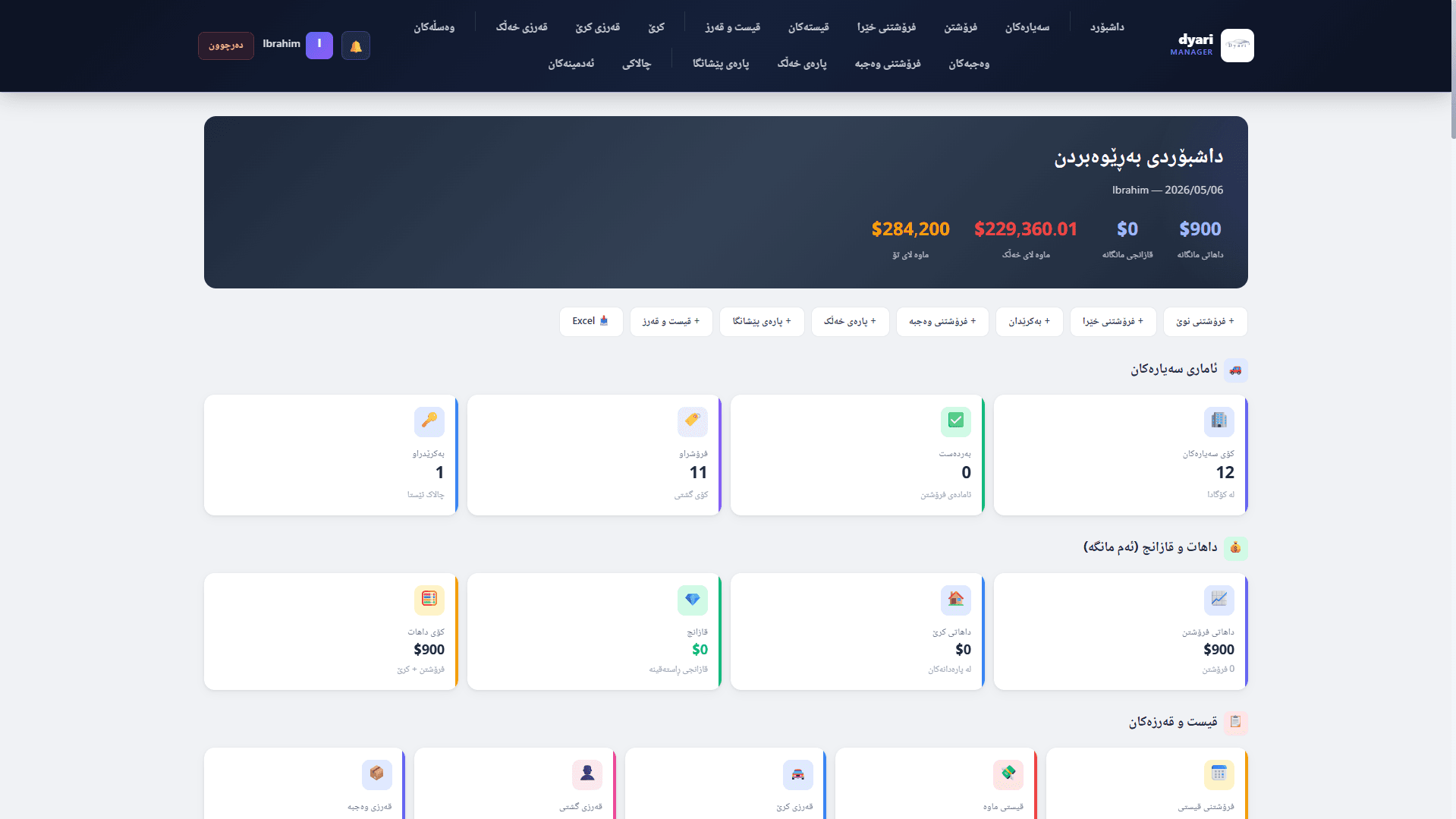Open the فرۆشتنی خێرا menu item
This screenshot has width=1456, height=819.
(886, 27)
